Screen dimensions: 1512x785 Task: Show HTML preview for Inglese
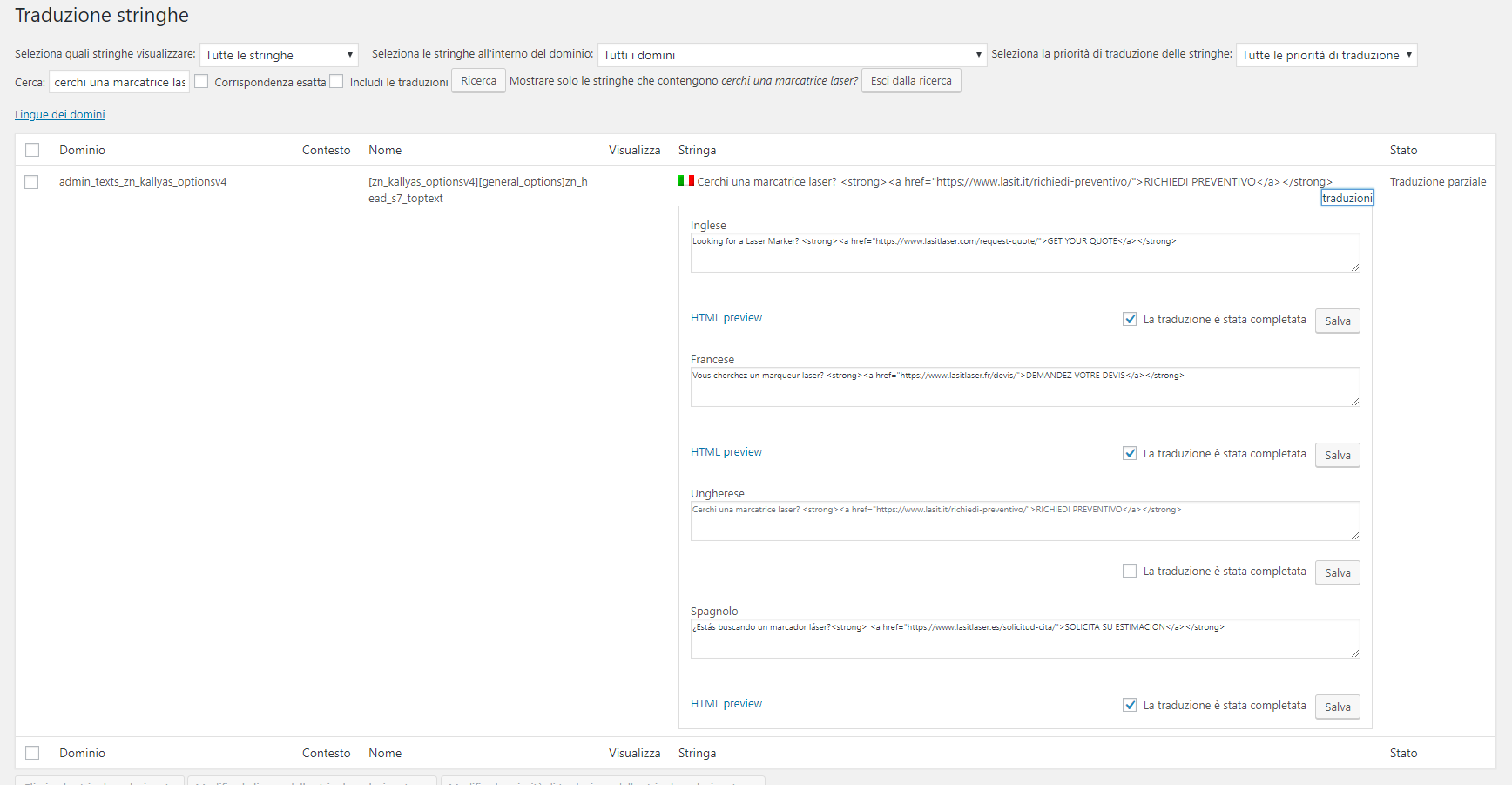tap(726, 318)
